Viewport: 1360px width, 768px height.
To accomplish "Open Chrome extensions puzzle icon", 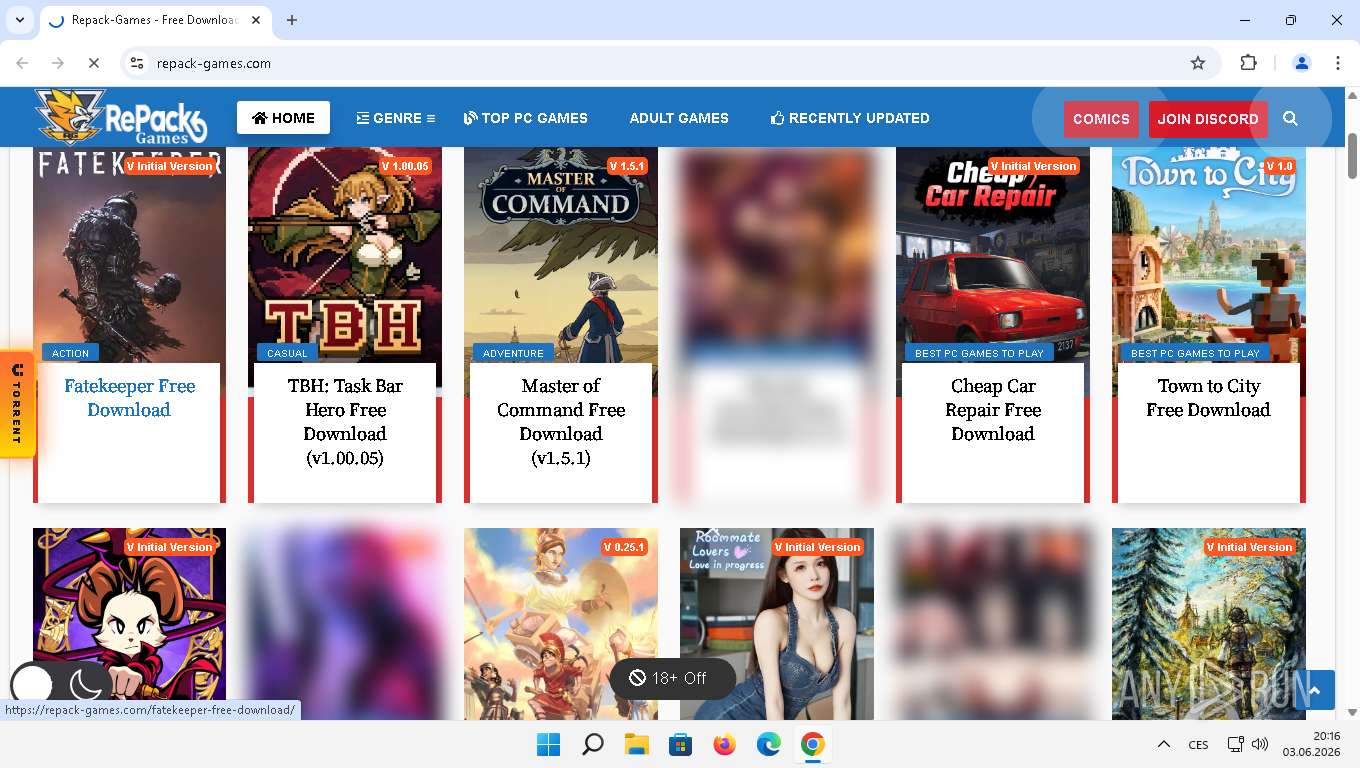I will tap(1248, 63).
